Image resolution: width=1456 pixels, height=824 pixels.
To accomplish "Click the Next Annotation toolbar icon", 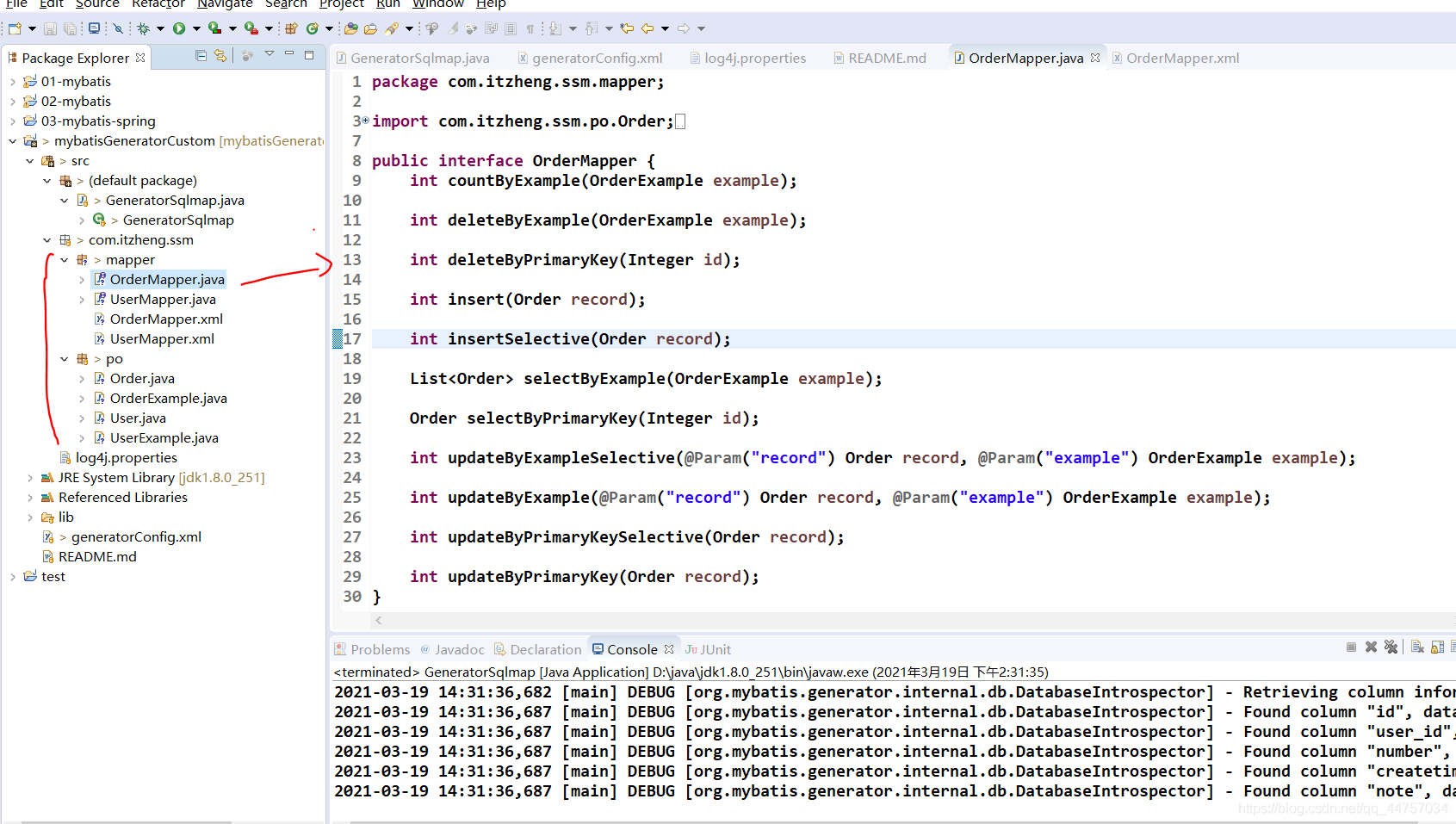I will point(555,28).
